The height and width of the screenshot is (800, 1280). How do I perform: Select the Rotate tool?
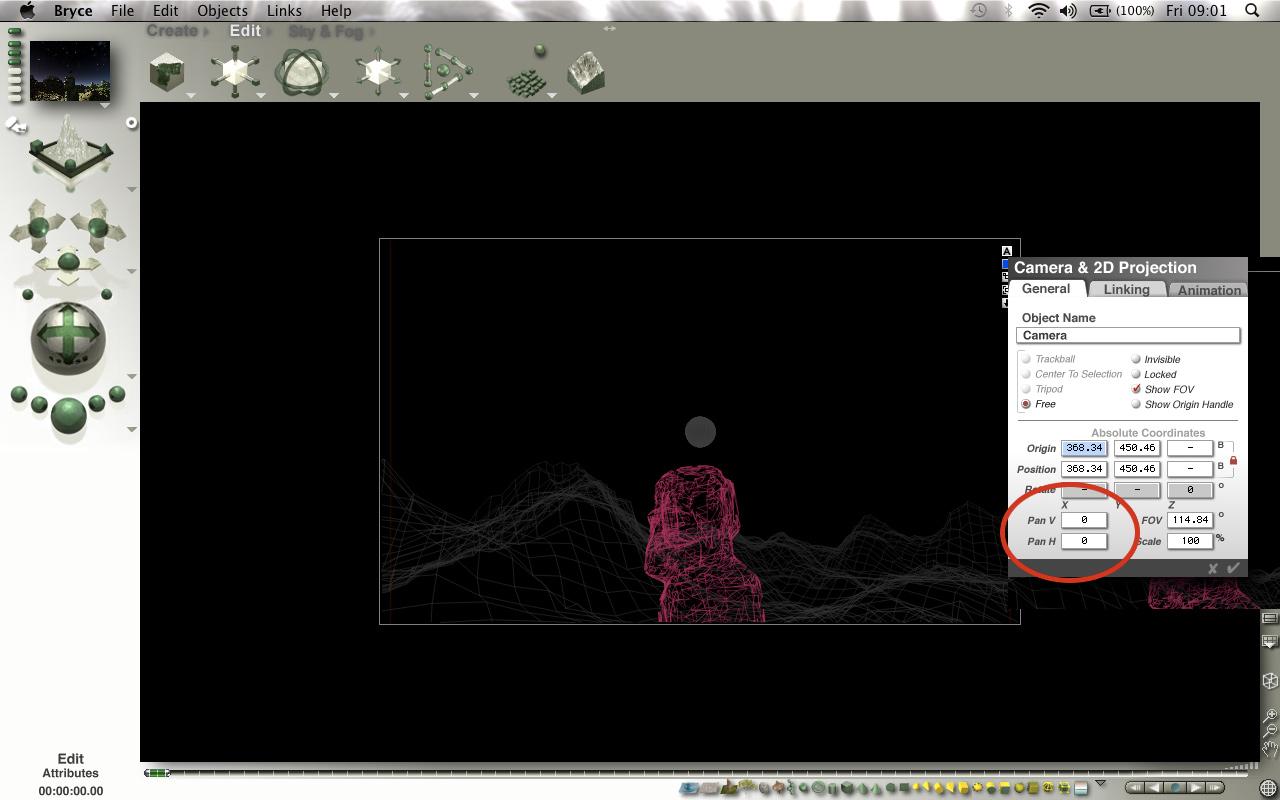pos(302,72)
